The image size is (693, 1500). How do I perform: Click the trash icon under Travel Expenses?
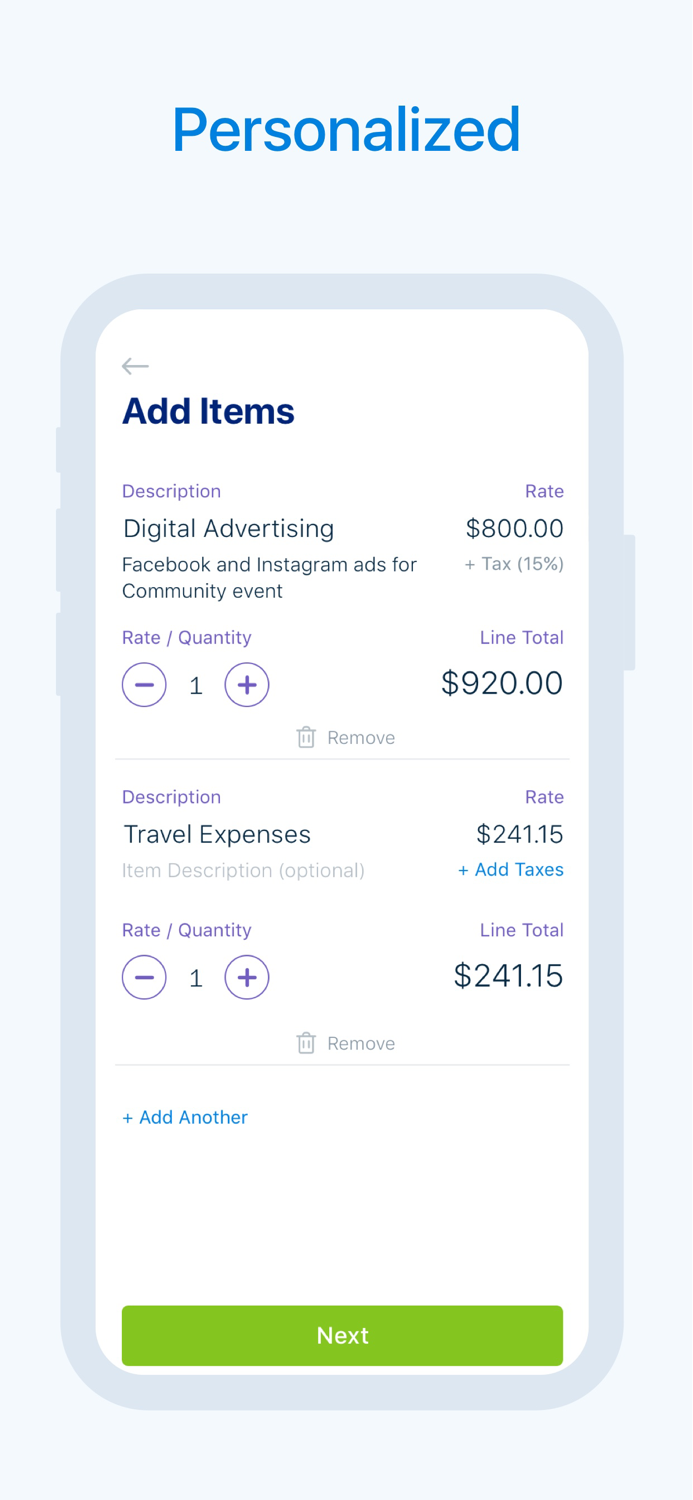coord(306,1043)
